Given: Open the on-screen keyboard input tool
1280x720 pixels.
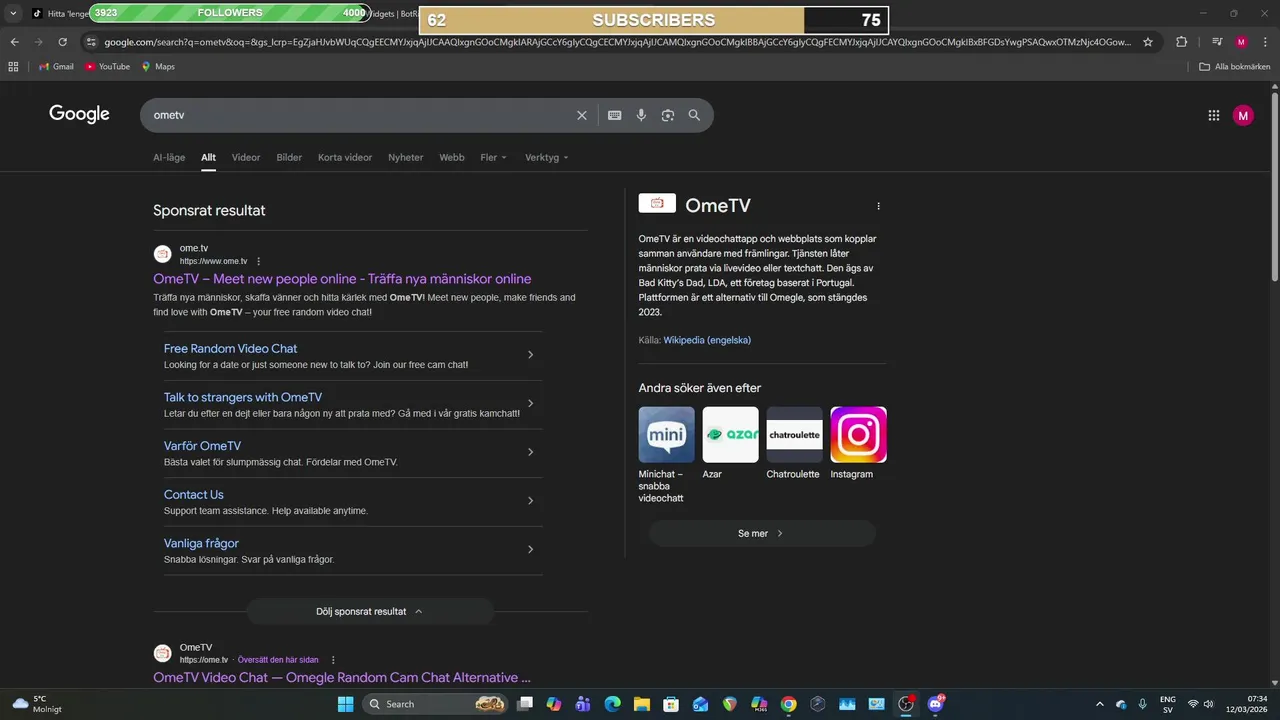Looking at the screenshot, I should click(615, 115).
